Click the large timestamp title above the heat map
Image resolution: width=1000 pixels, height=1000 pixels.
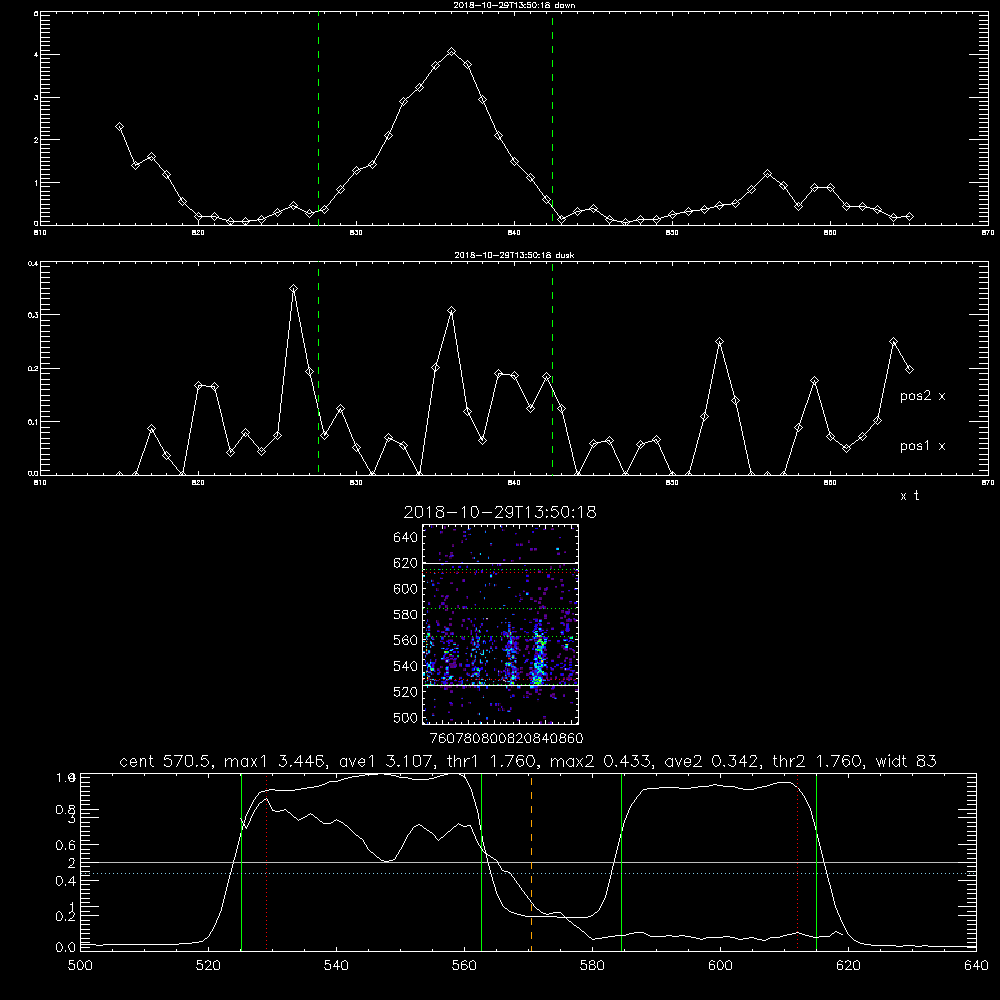coord(500,512)
